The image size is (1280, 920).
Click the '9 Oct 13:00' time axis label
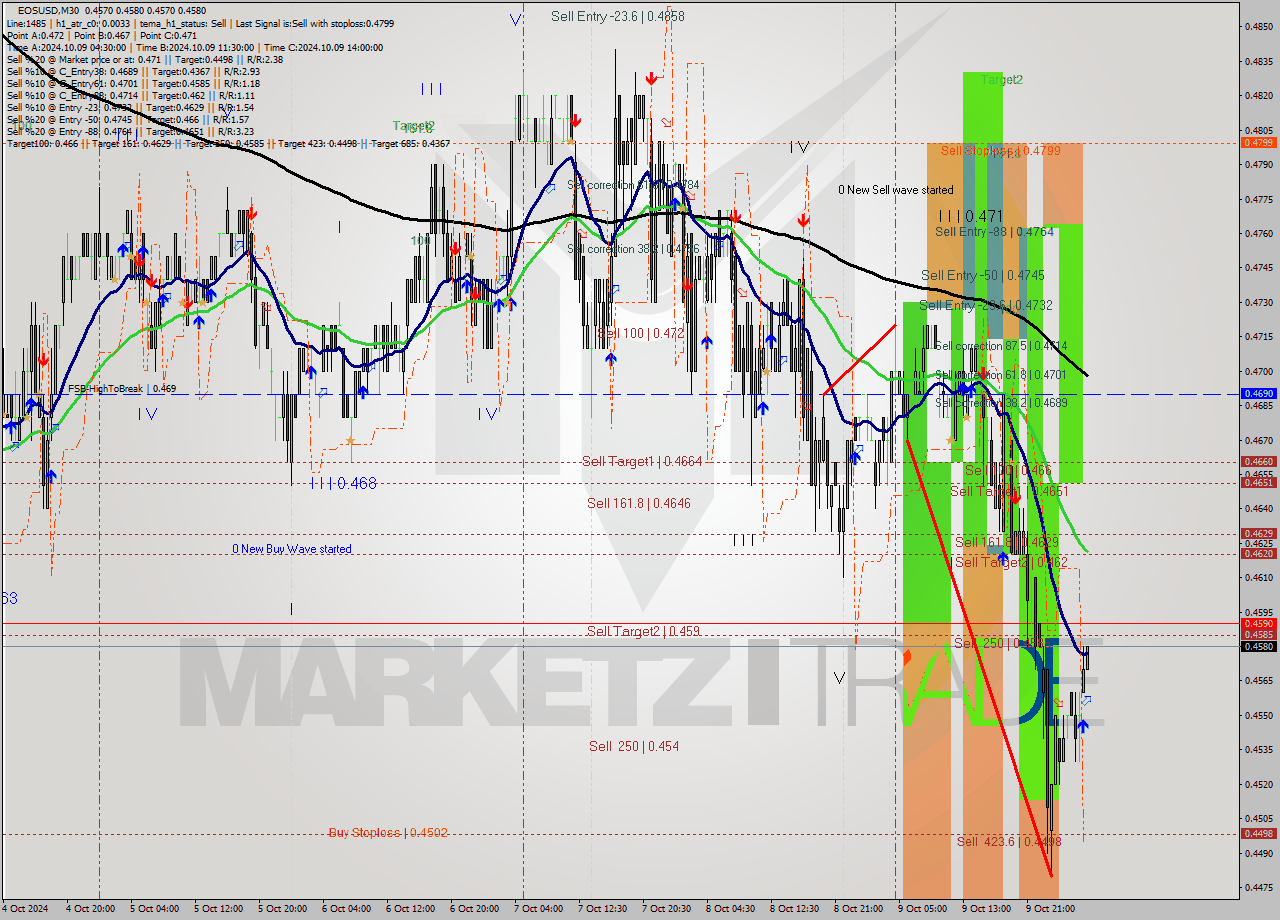coord(989,909)
